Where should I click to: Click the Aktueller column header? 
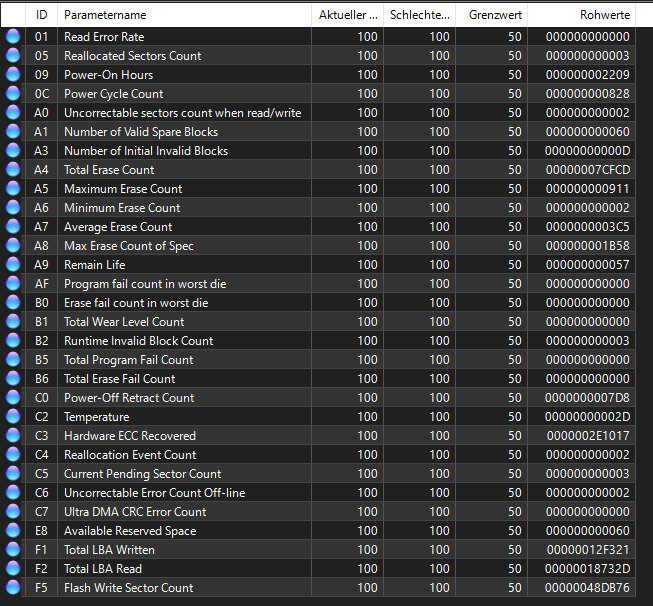click(x=347, y=15)
